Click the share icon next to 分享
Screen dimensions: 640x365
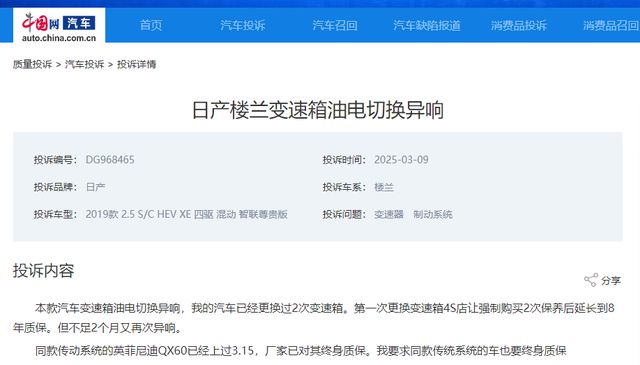pos(591,280)
